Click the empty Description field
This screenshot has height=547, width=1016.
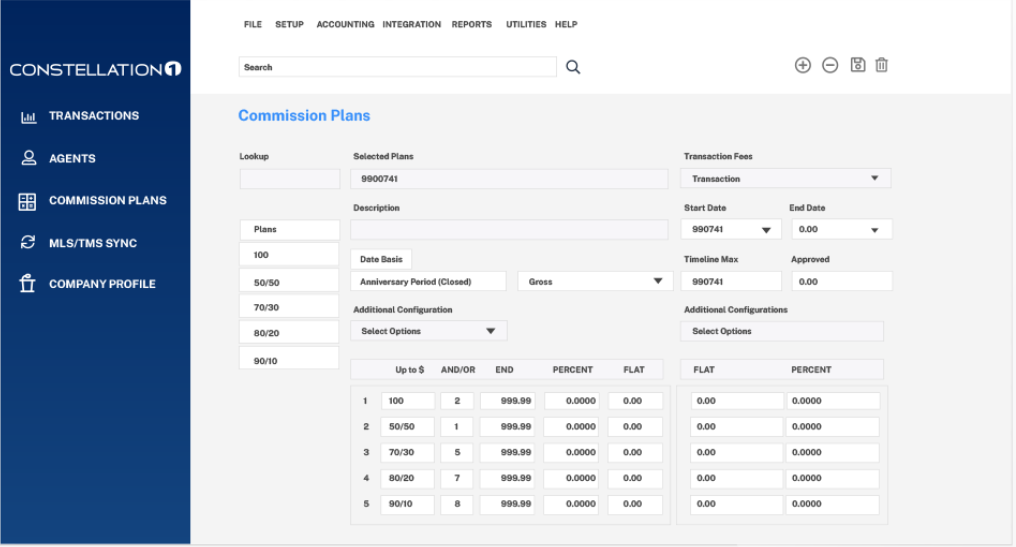point(509,229)
